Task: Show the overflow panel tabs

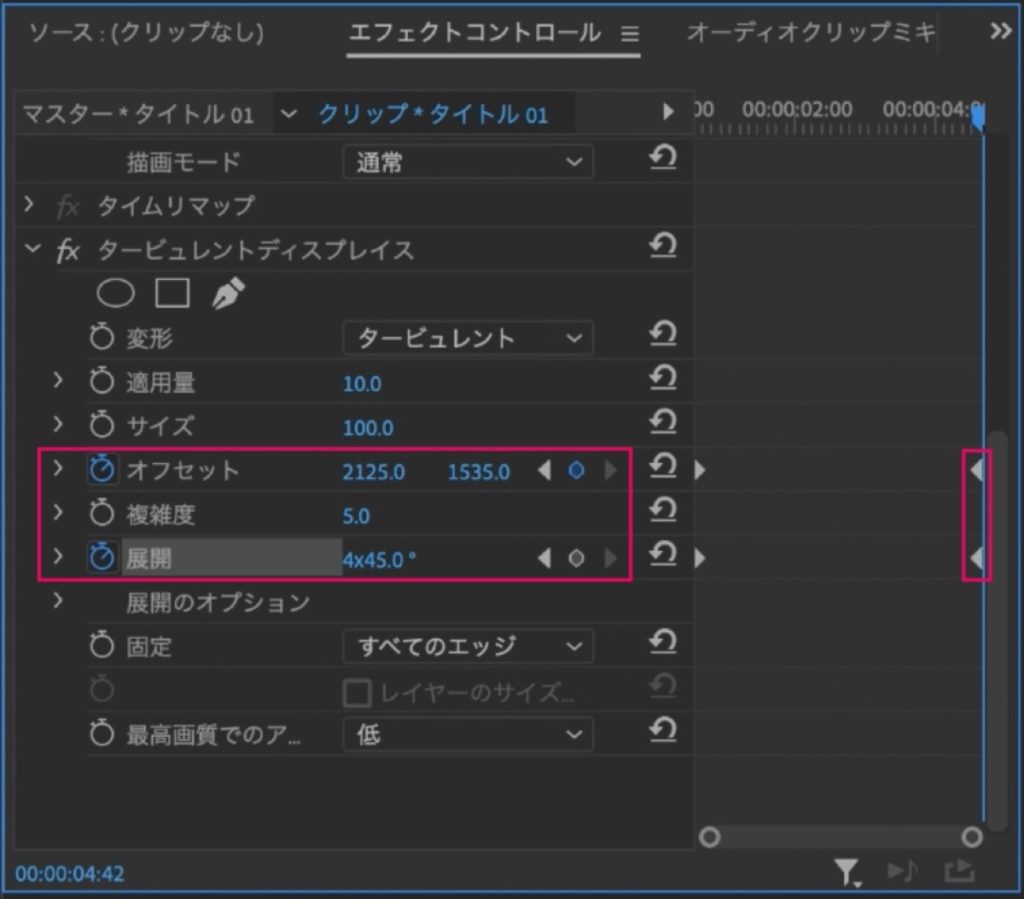Action: (1000, 31)
